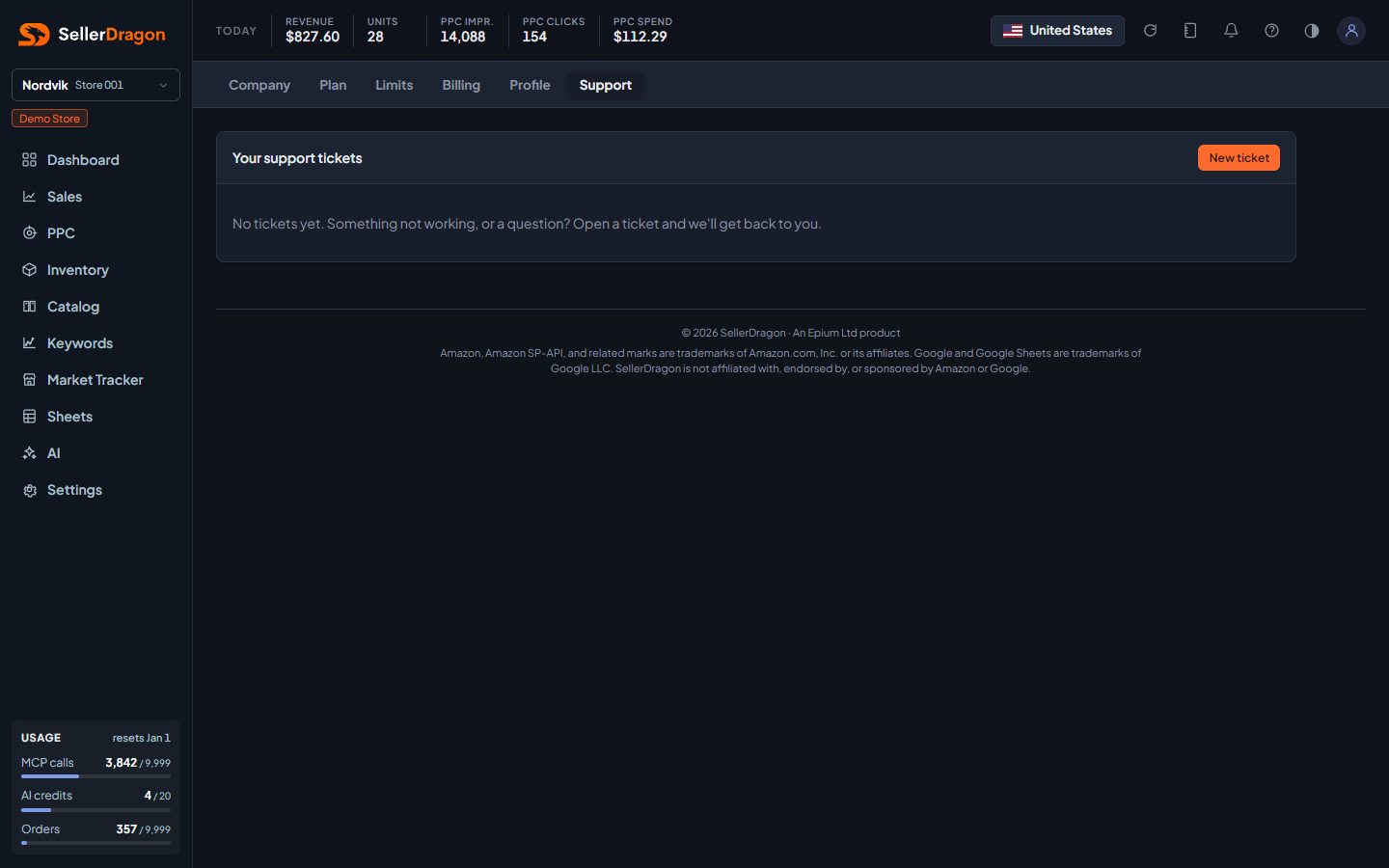Click "An Epium Ltd product" footer text
This screenshot has height=868, width=1389.
(846, 333)
